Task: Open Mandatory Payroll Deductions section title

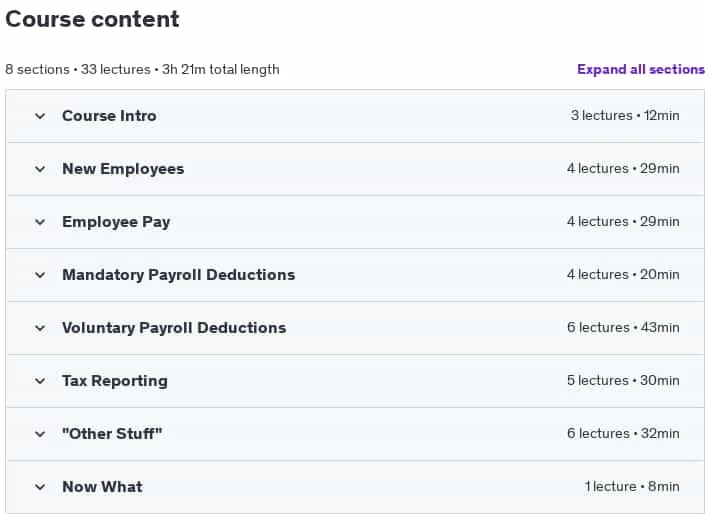Action: coord(178,275)
